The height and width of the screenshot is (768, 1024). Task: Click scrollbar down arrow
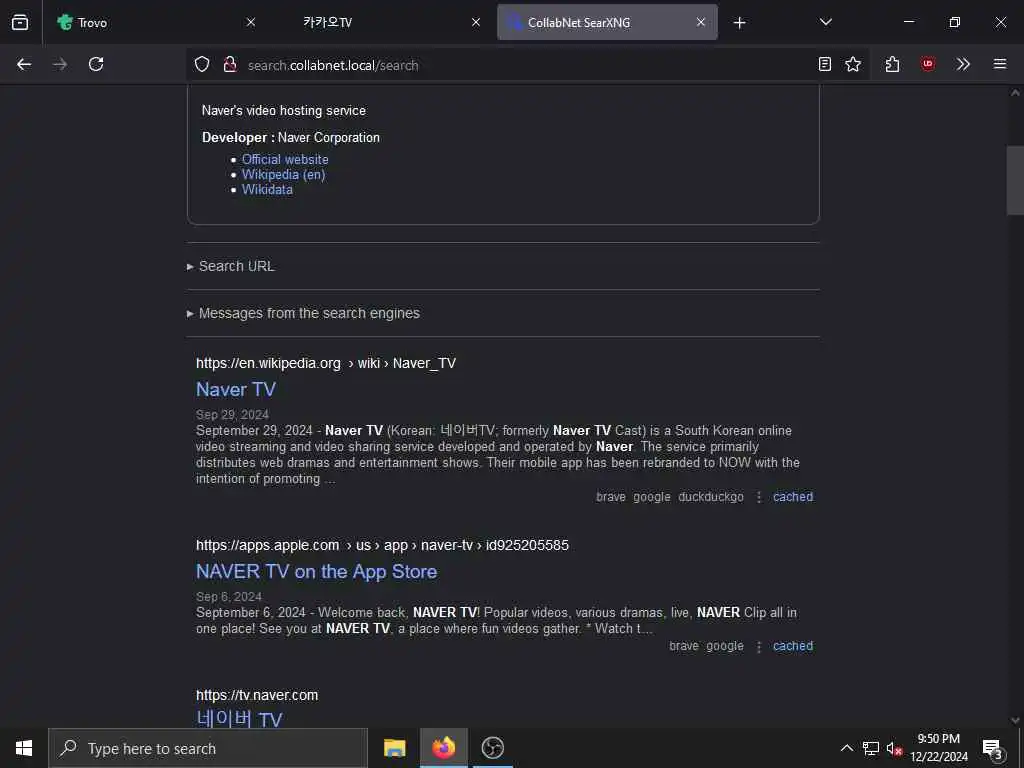click(x=1015, y=720)
